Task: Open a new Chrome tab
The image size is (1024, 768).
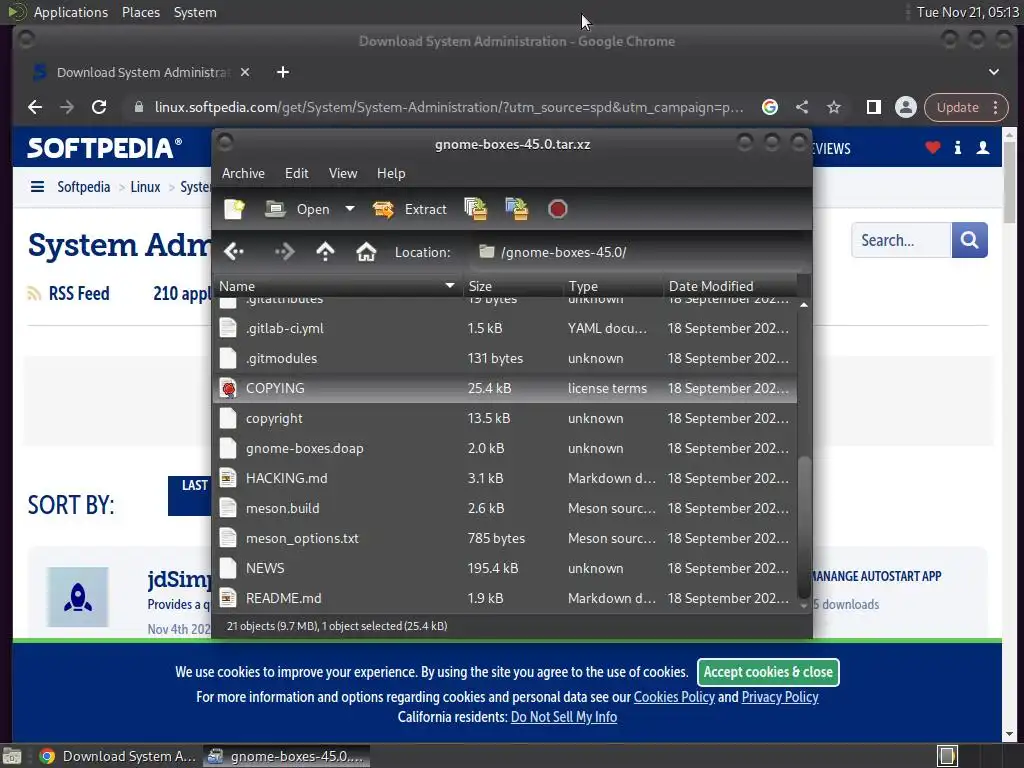Action: [283, 72]
